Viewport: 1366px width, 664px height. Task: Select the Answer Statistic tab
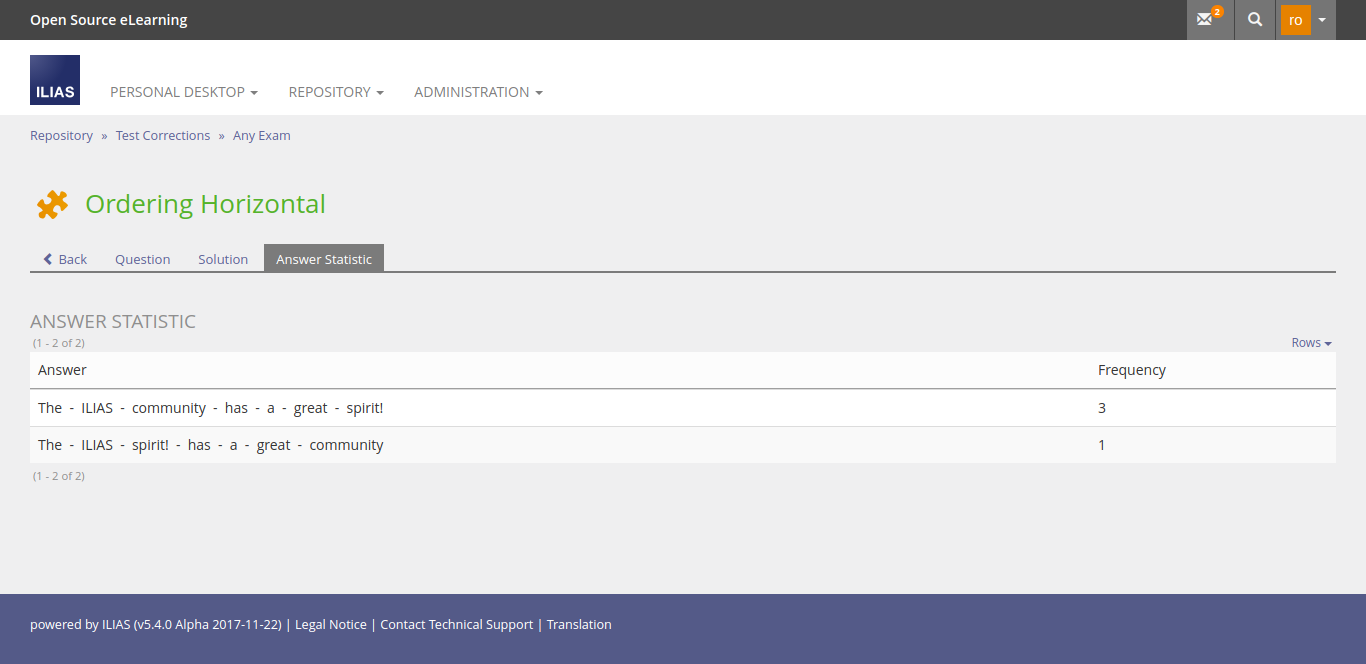pyautogui.click(x=324, y=259)
